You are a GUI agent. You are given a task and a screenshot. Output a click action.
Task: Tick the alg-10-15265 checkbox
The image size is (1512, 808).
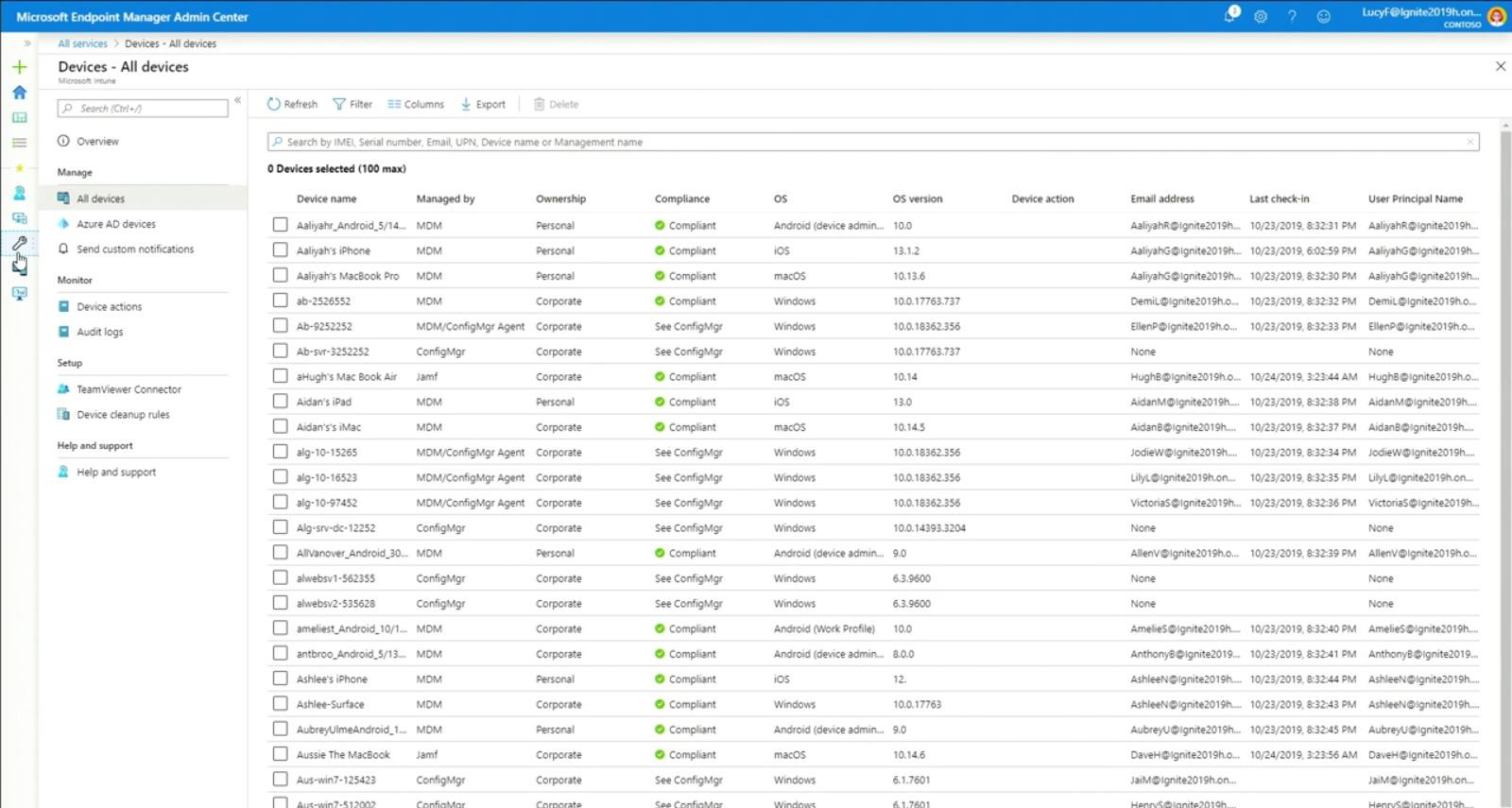pyautogui.click(x=280, y=452)
